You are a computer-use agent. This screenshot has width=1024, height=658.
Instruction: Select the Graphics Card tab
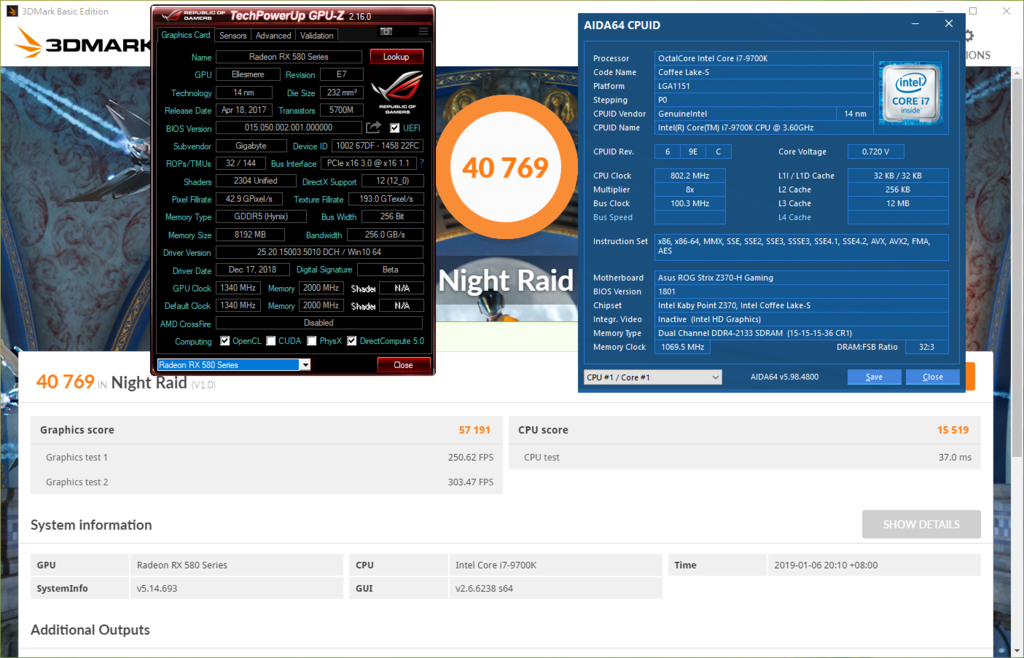[185, 35]
